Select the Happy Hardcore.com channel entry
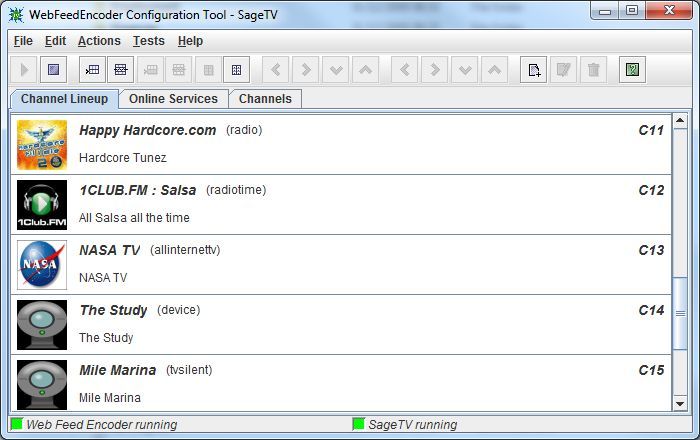 point(147,130)
